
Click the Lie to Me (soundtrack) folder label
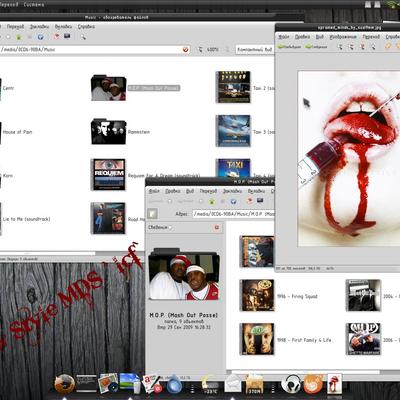pos(26,219)
